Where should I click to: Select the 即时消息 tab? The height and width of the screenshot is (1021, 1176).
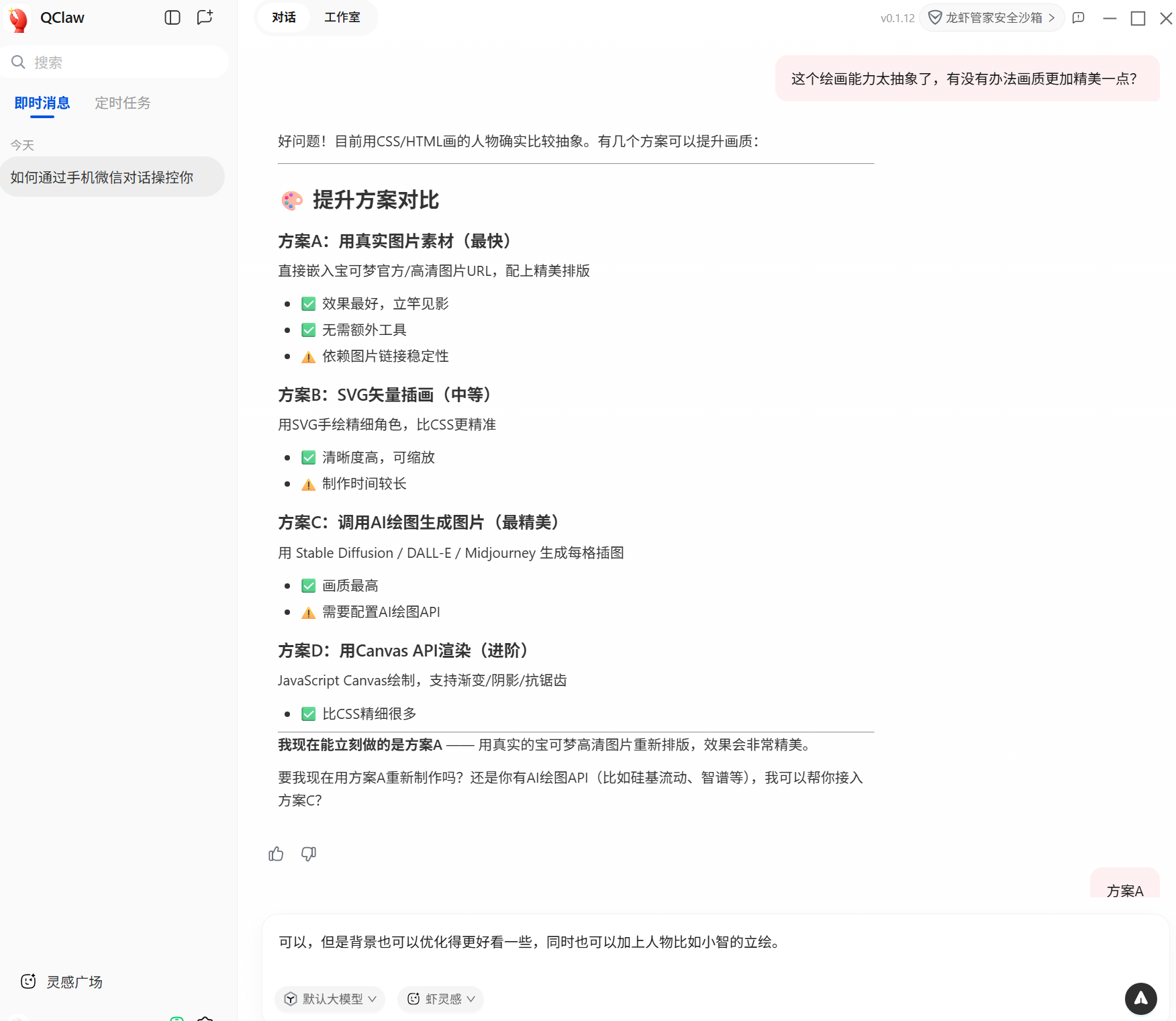(x=42, y=103)
